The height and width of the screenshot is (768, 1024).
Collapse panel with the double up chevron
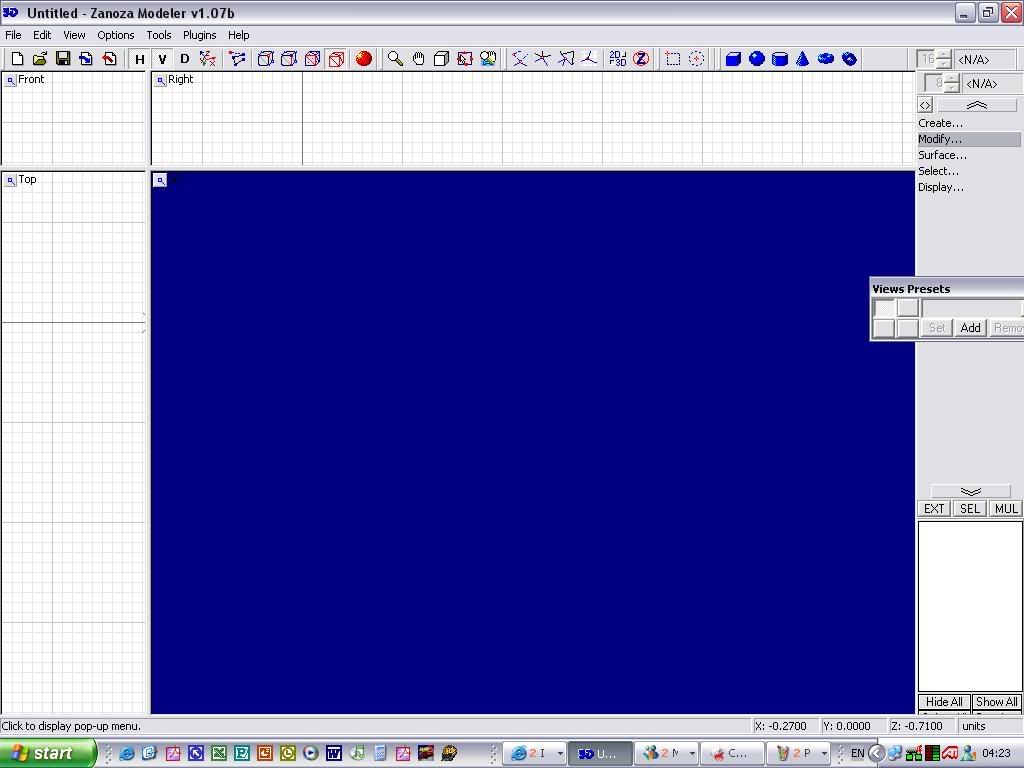pos(976,105)
